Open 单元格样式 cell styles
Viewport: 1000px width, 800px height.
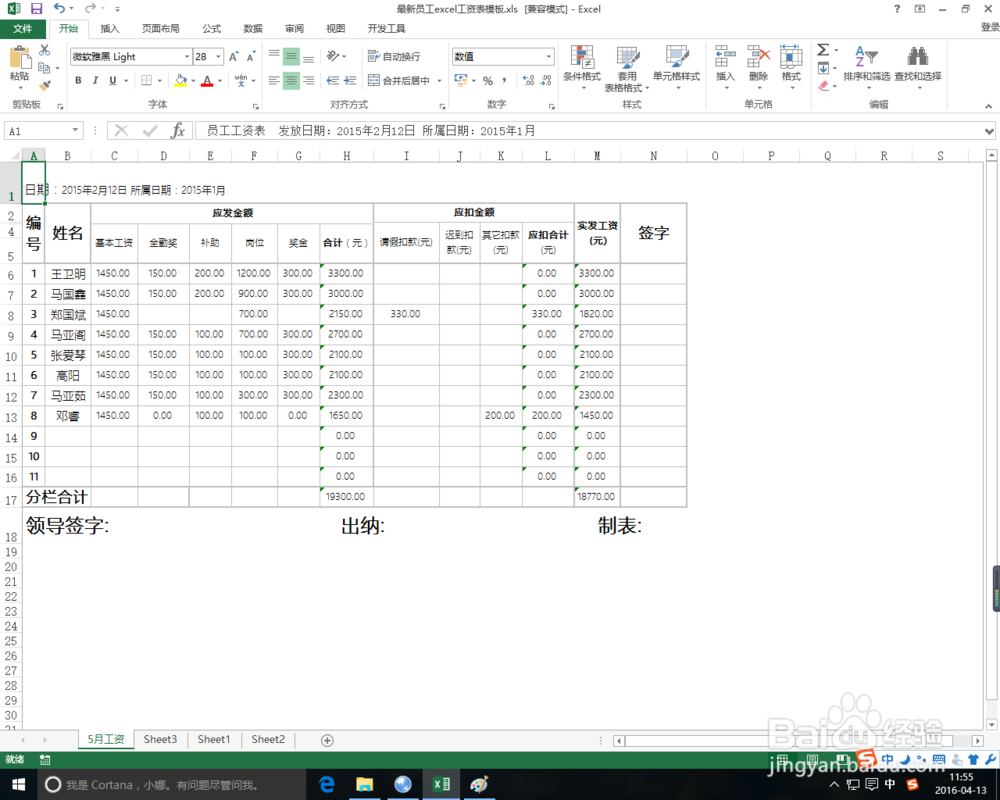point(676,67)
